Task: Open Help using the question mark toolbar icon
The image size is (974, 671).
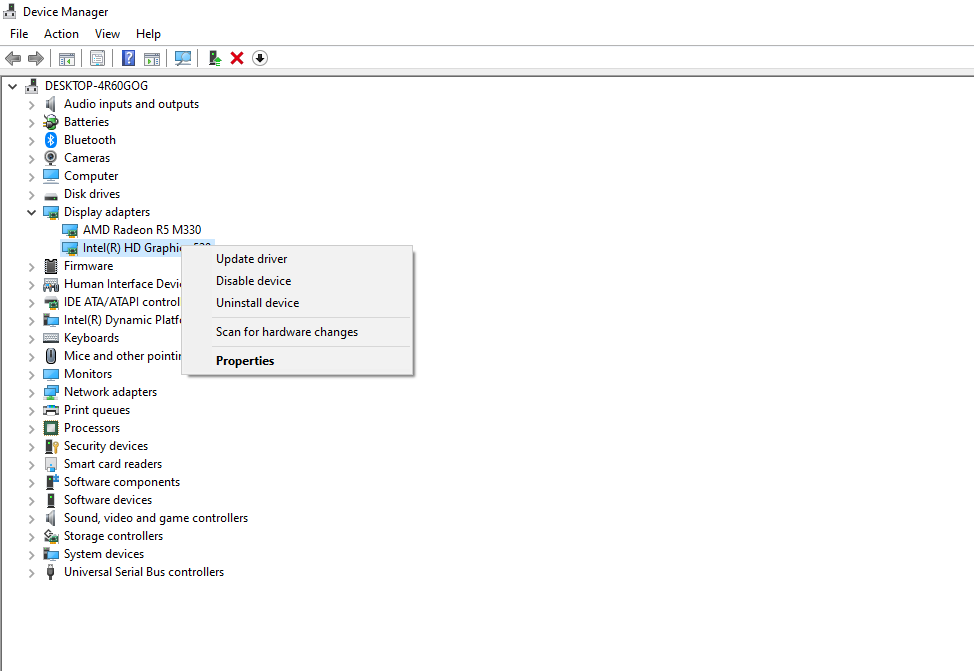Action: tap(128, 58)
